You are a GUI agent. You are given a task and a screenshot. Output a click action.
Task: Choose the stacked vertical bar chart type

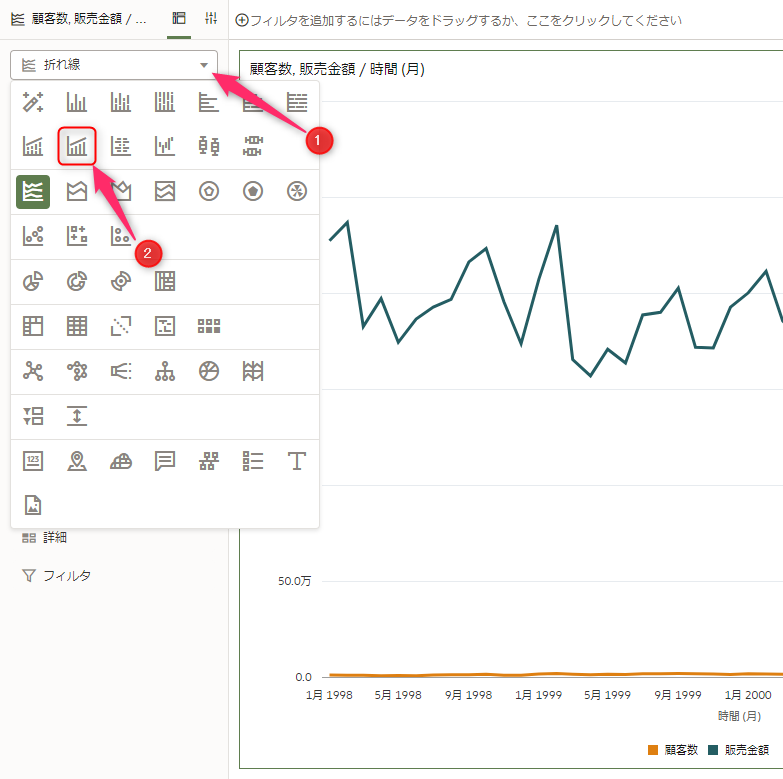pos(121,102)
